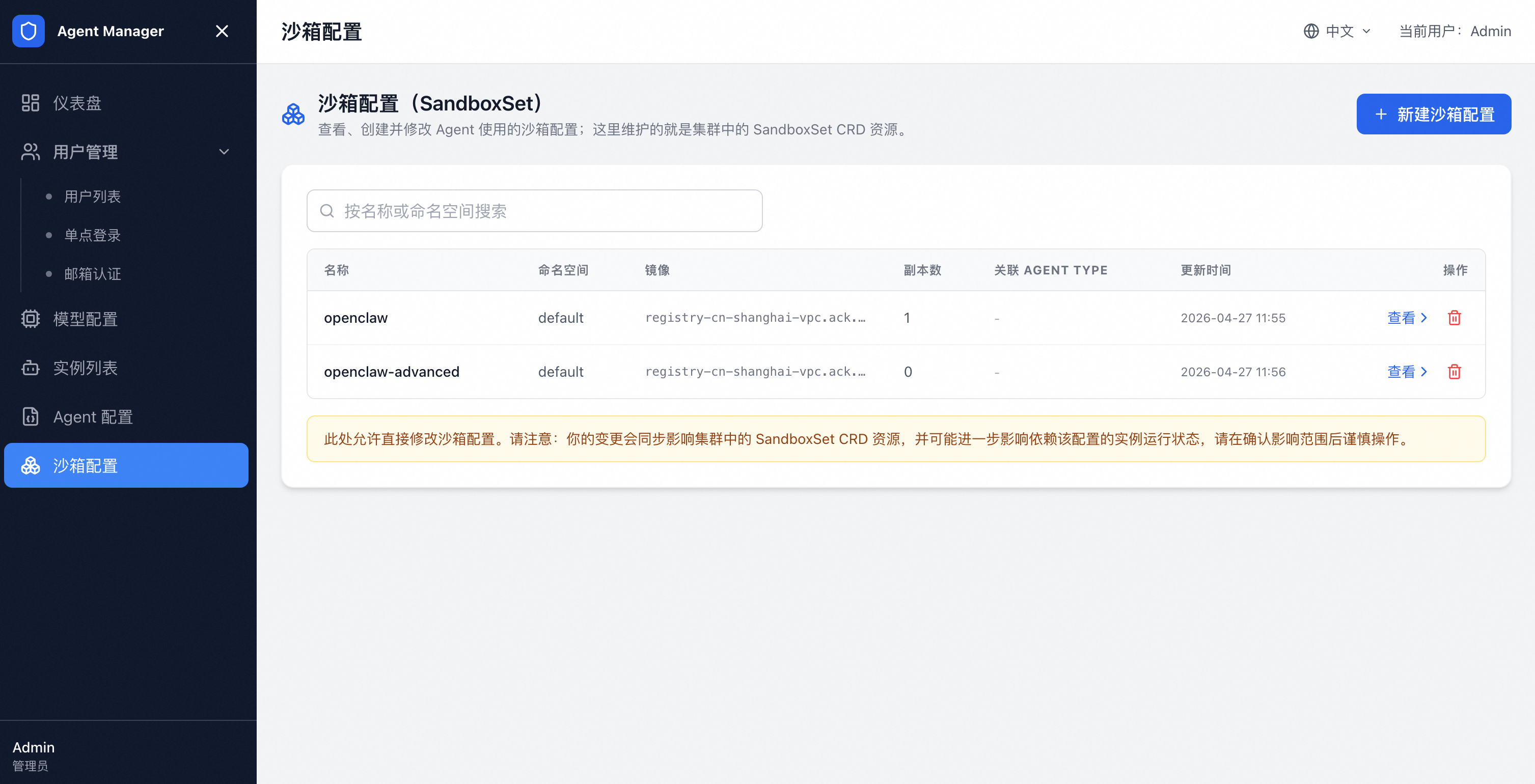The image size is (1535, 784).
Task: Click the 仪表盘 grid icon
Action: pyautogui.click(x=31, y=103)
